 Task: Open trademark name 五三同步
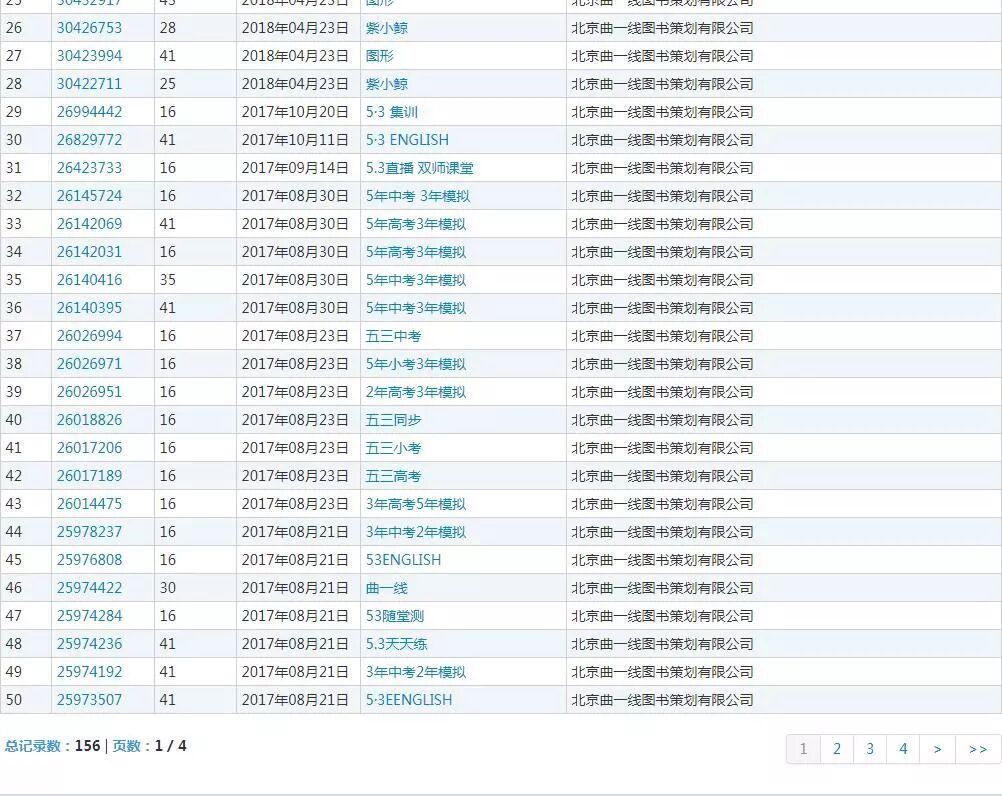394,420
